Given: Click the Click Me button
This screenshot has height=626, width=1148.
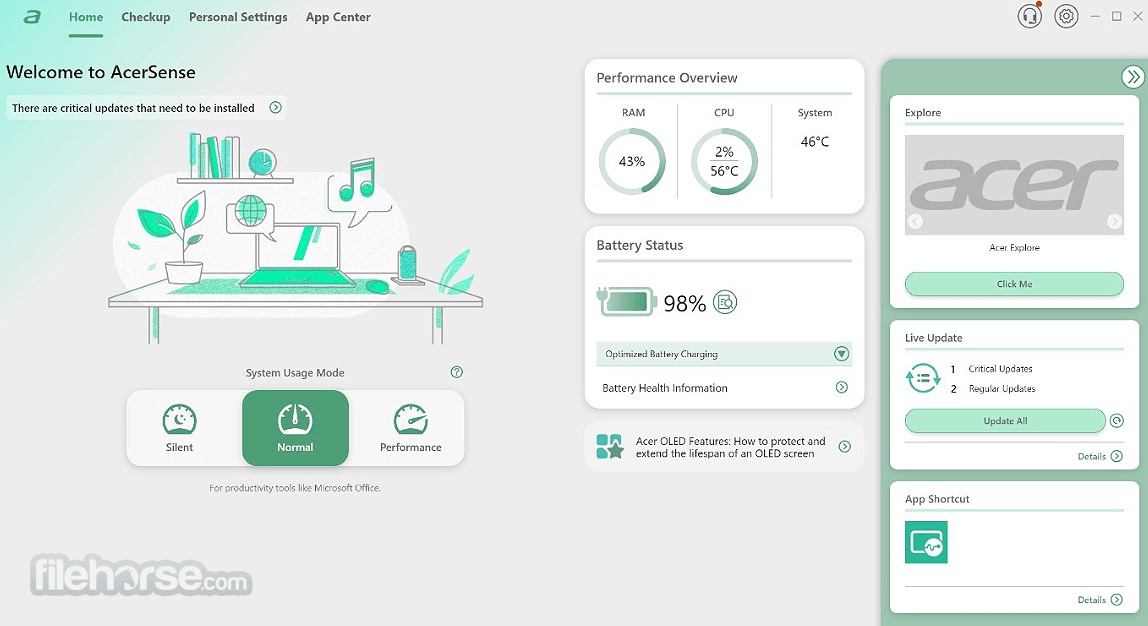Looking at the screenshot, I should coord(1014,284).
